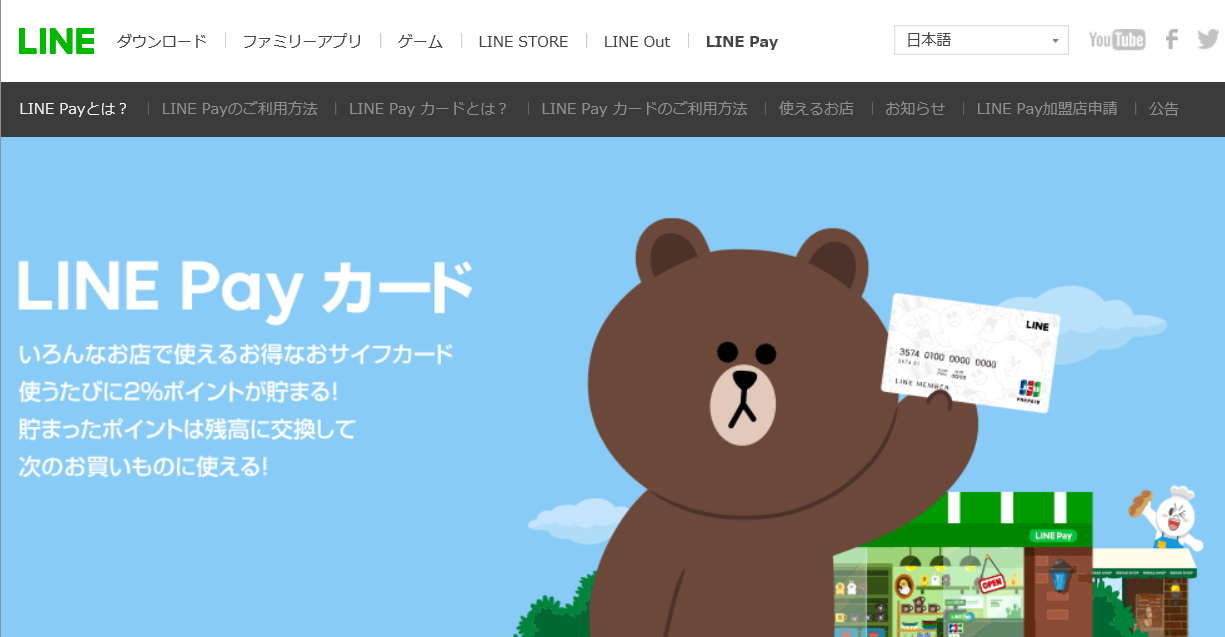Click the 公告 link
Viewport: 1225px width, 637px height.
1163,109
